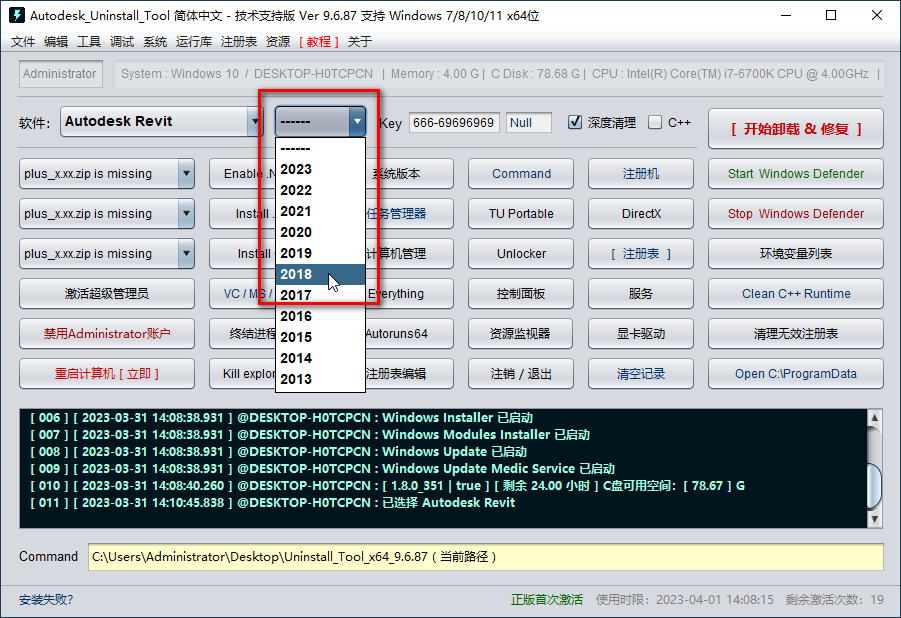Click the [ 注册表 ] button
The width and height of the screenshot is (901, 618).
(x=641, y=254)
